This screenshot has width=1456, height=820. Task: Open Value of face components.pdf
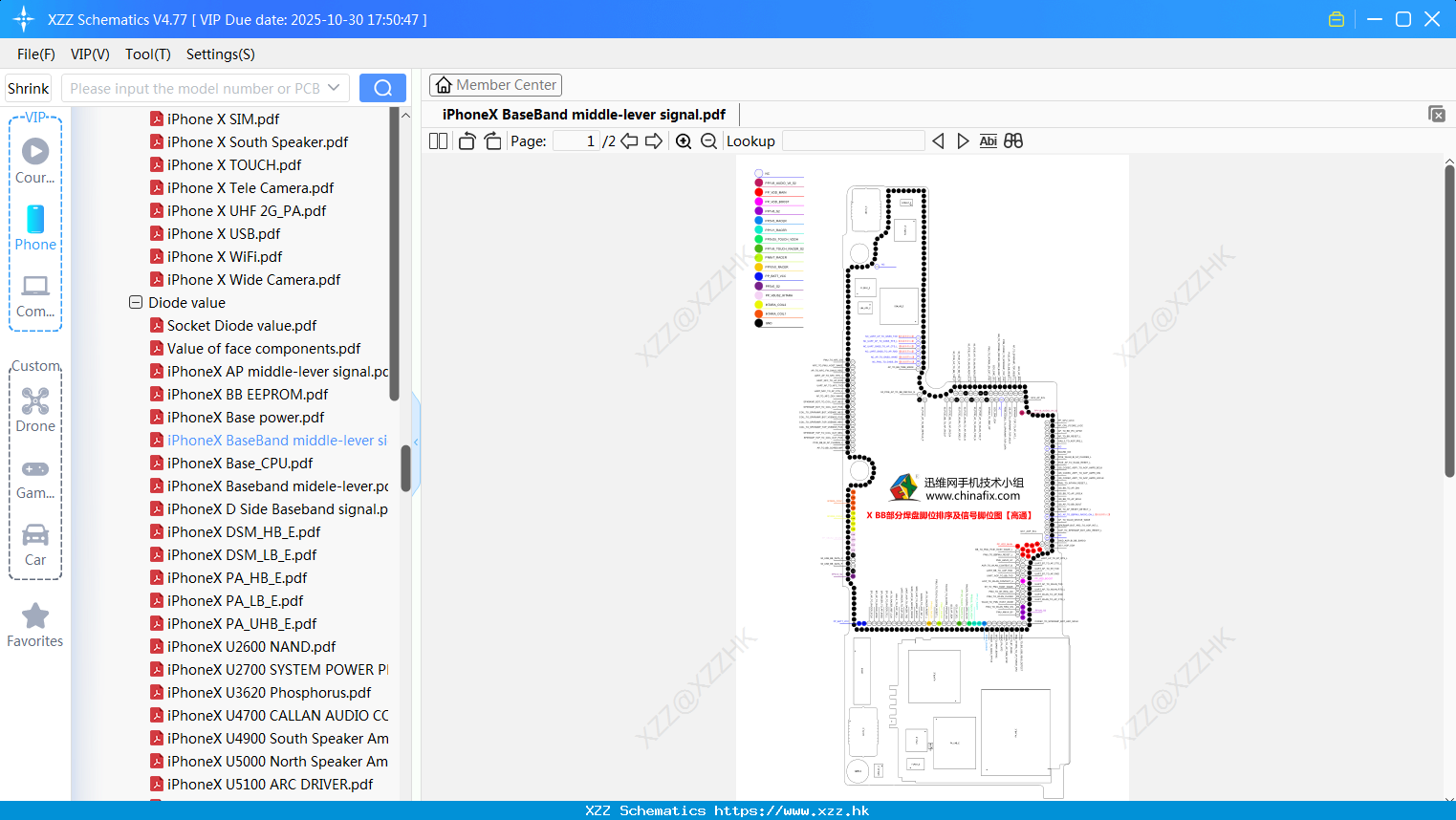255,348
